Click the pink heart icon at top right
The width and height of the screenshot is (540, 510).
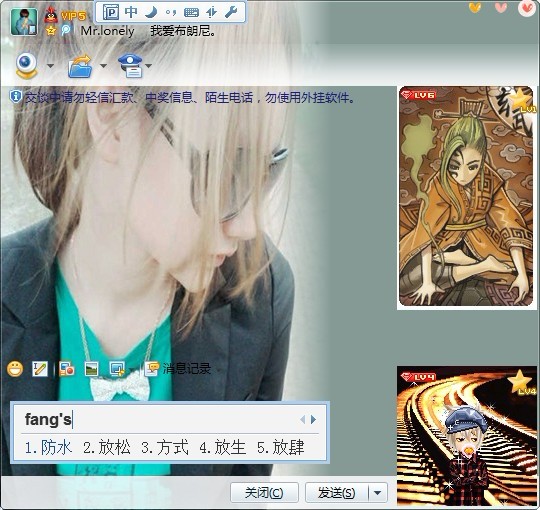(x=501, y=7)
